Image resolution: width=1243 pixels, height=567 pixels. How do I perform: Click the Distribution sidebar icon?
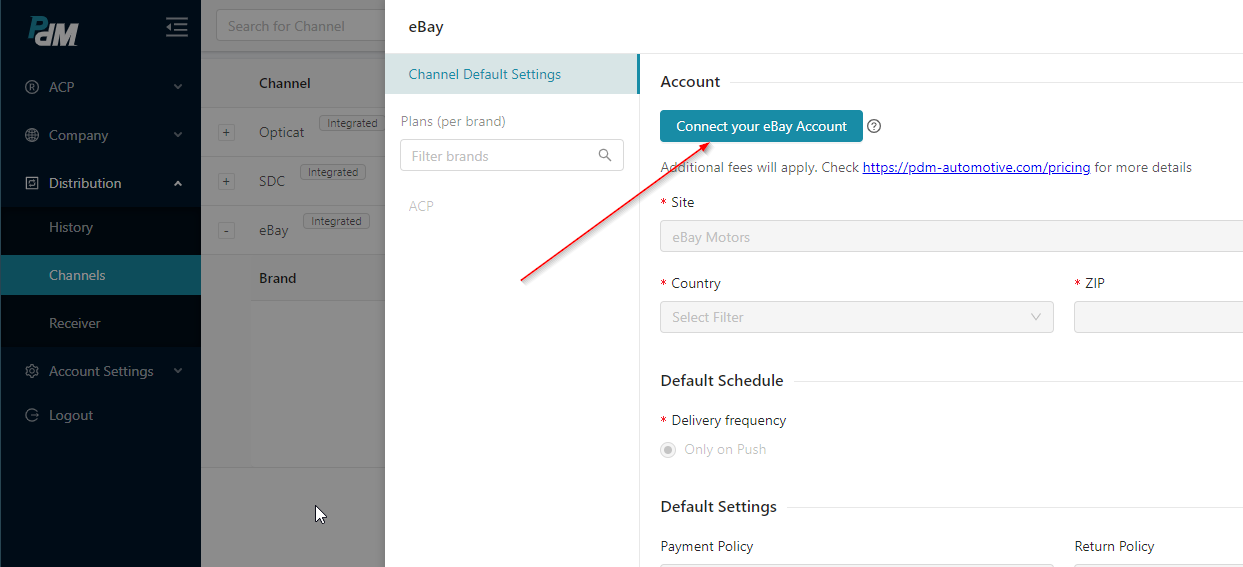(32, 183)
